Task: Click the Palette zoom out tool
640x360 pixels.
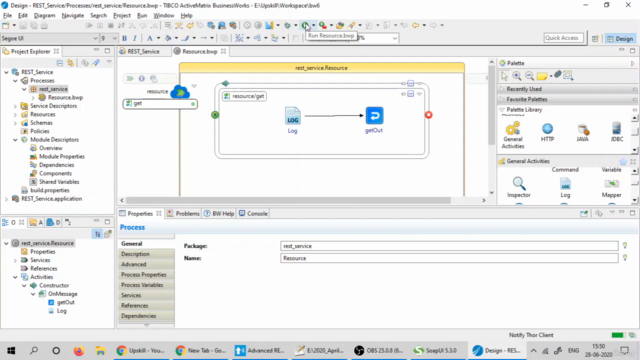Action: [x=529, y=76]
